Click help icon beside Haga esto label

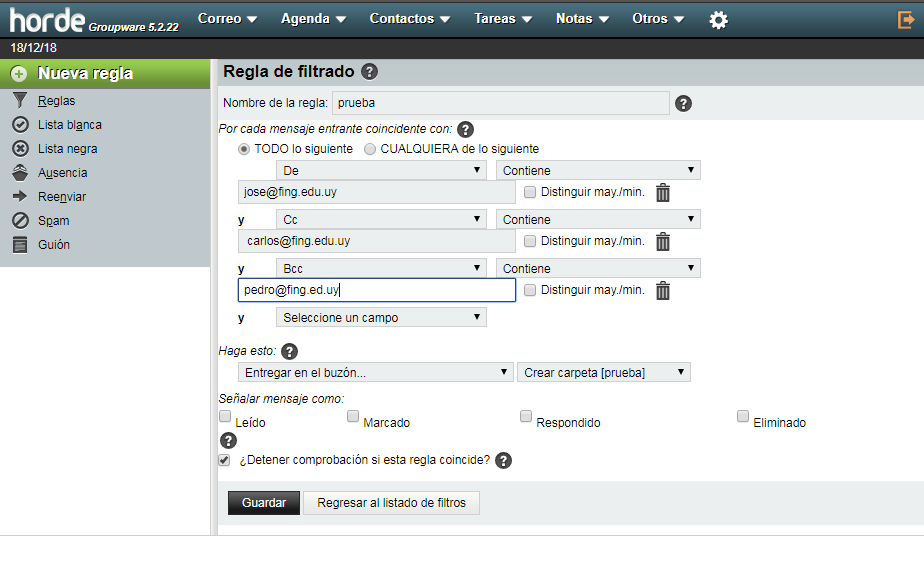point(290,351)
